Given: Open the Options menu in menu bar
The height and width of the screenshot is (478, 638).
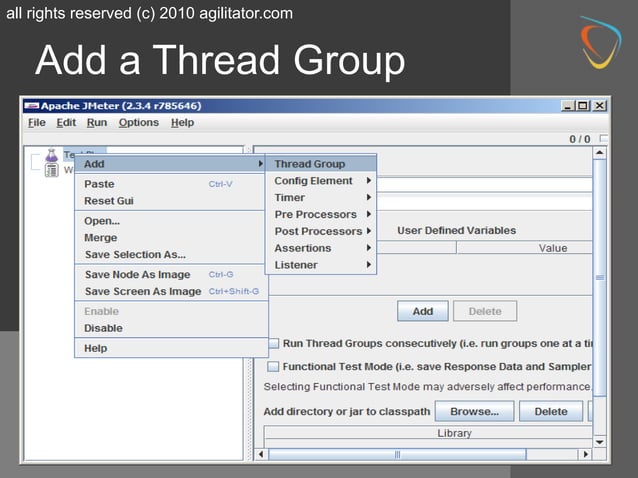Looking at the screenshot, I should click(x=138, y=123).
